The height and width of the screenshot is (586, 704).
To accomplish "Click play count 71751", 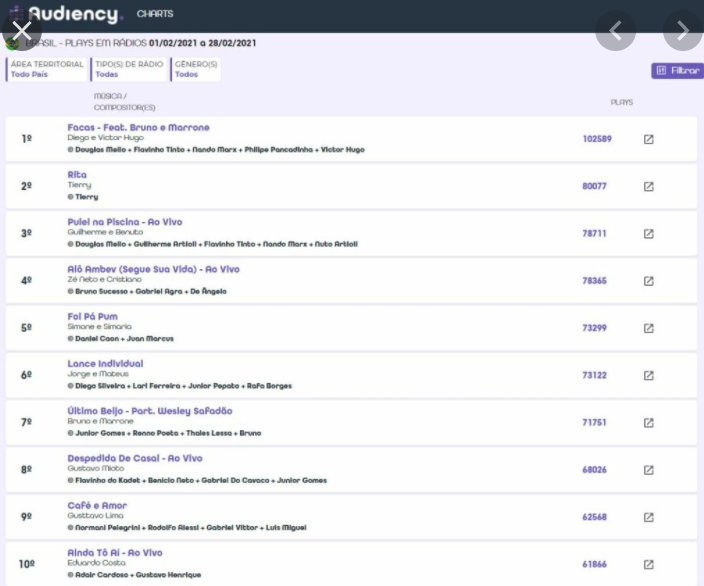I will pyautogui.click(x=594, y=423).
